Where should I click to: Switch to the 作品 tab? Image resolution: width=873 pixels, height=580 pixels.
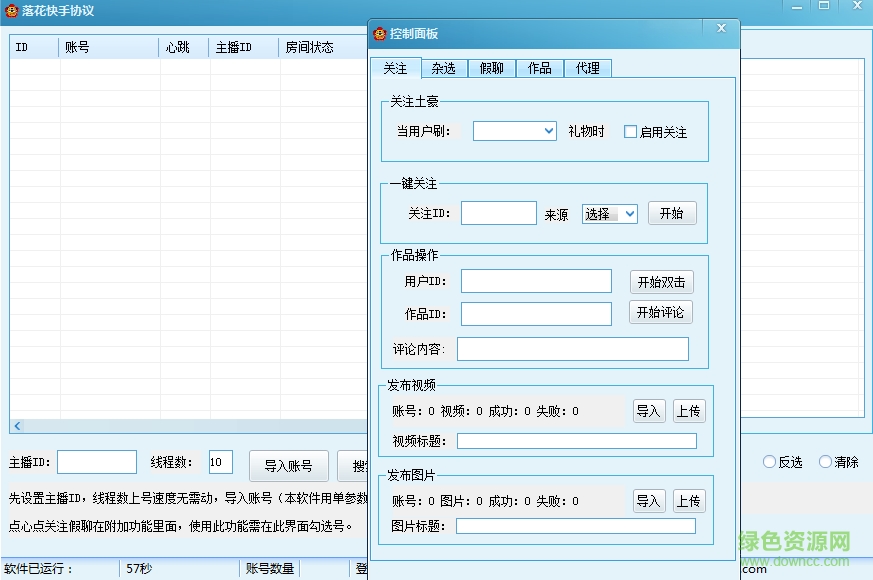[539, 68]
